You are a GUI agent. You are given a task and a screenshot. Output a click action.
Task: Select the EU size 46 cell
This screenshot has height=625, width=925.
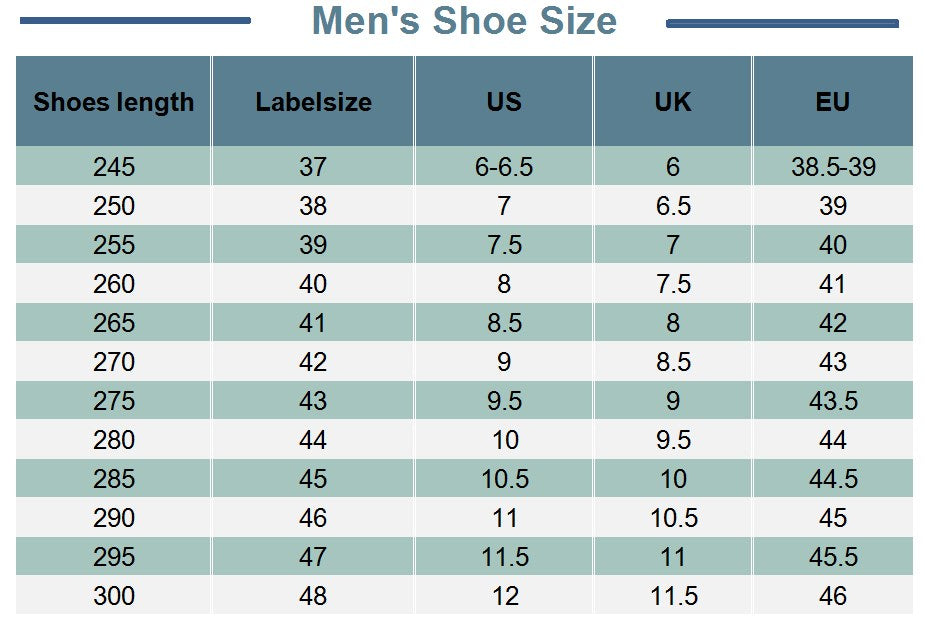[x=832, y=596]
